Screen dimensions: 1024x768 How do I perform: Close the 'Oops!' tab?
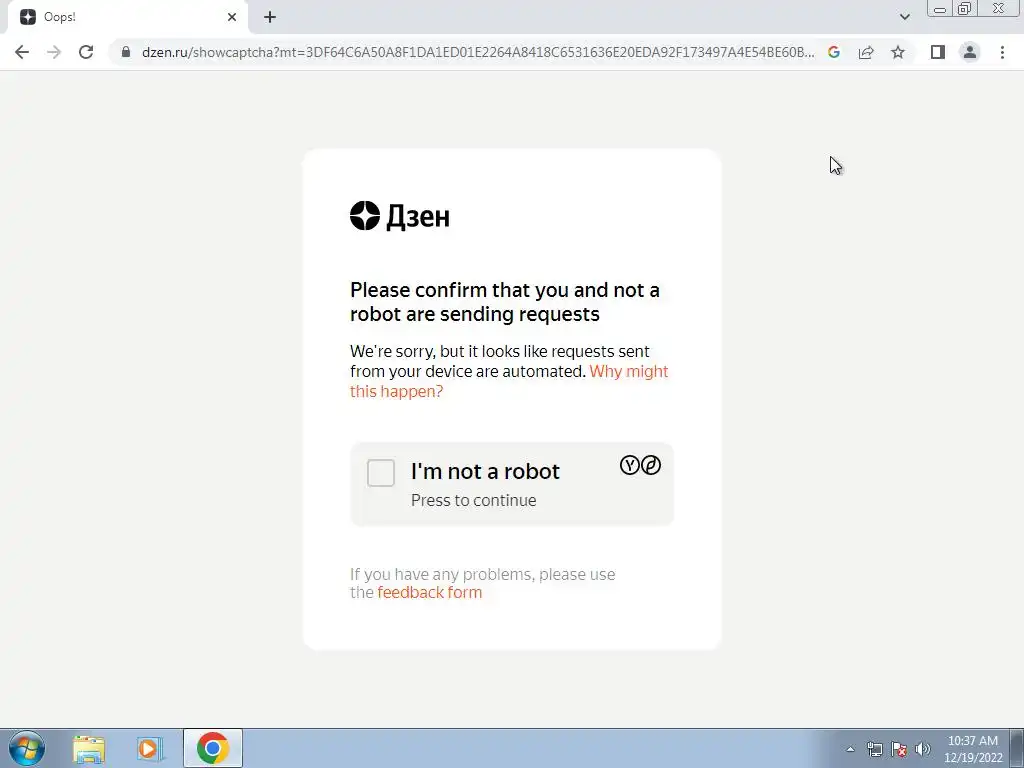click(x=232, y=17)
